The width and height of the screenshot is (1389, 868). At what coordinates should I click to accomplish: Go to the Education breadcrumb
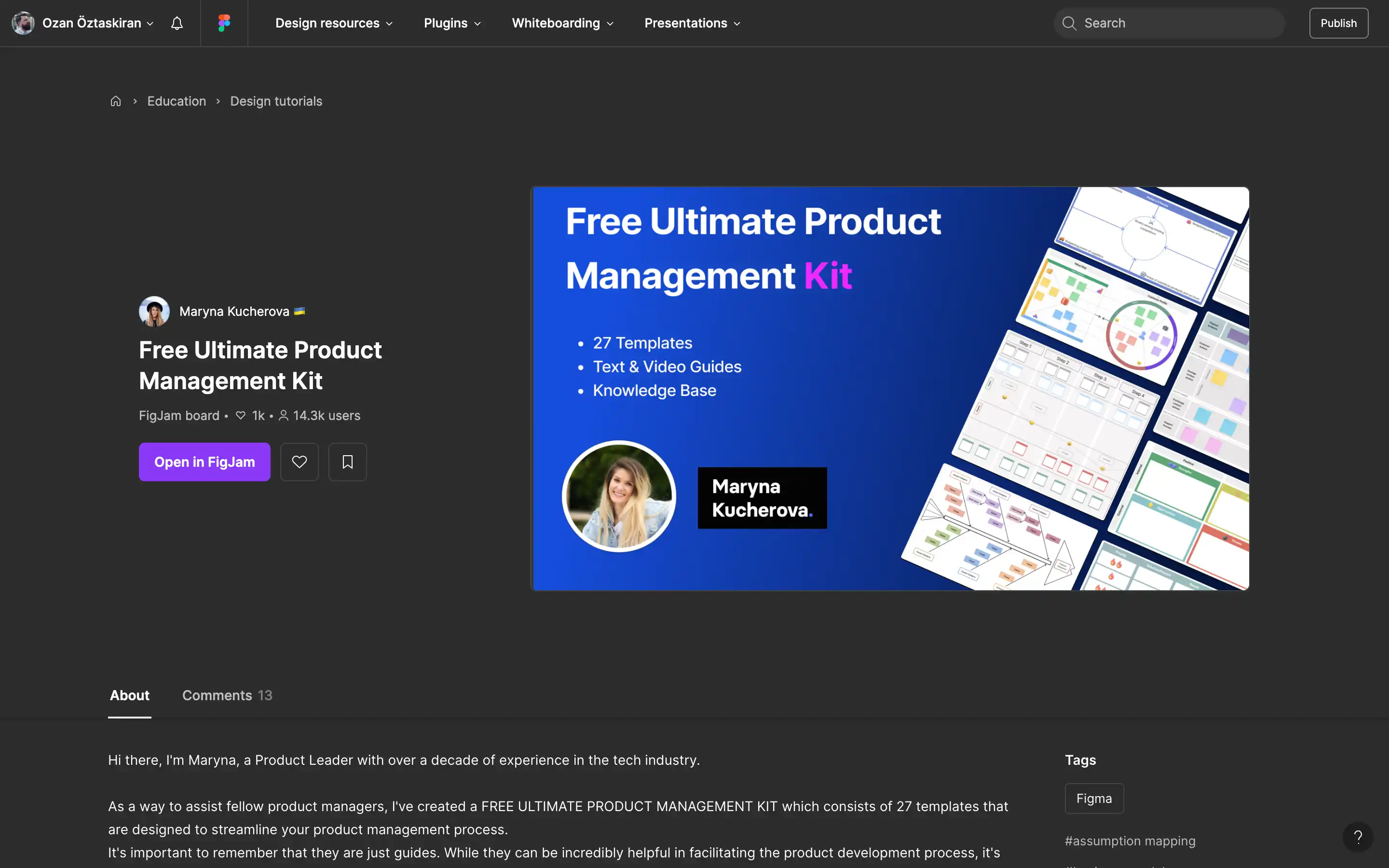coord(176,101)
